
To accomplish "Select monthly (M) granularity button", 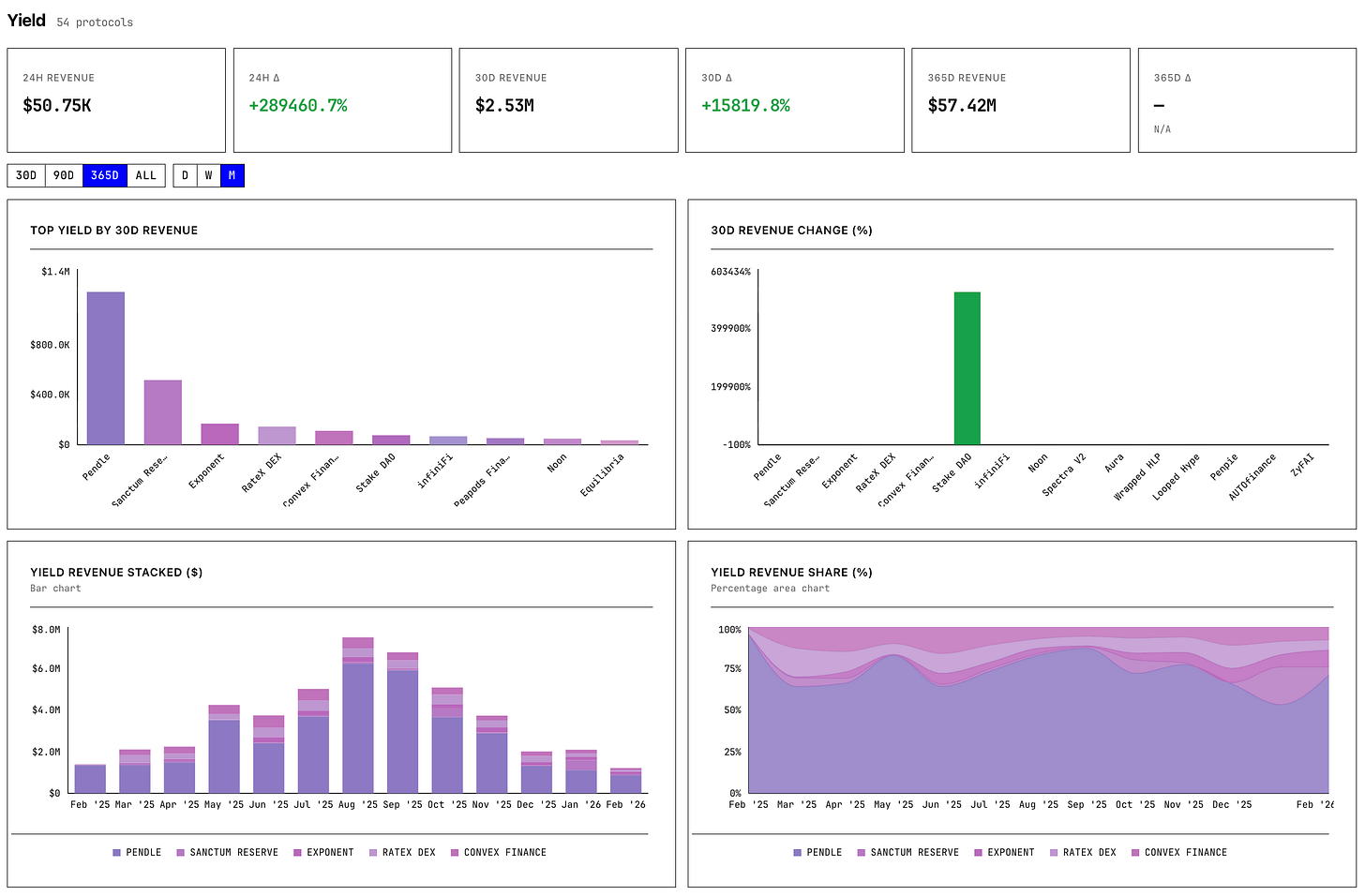I will (232, 175).
